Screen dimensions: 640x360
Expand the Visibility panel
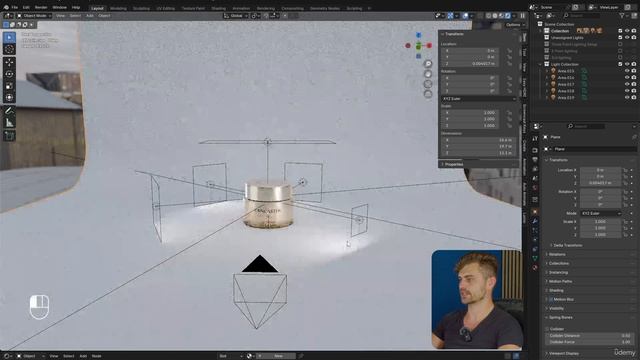(x=556, y=309)
